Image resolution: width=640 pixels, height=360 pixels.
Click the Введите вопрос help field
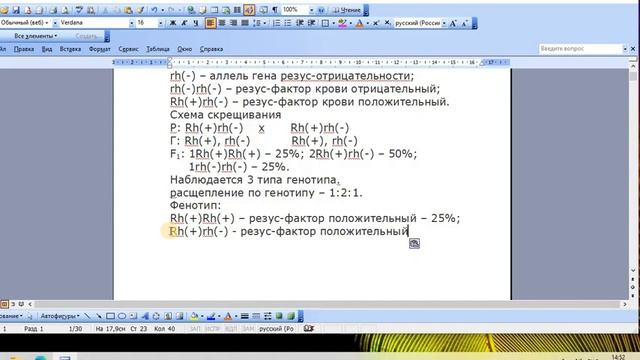580,49
